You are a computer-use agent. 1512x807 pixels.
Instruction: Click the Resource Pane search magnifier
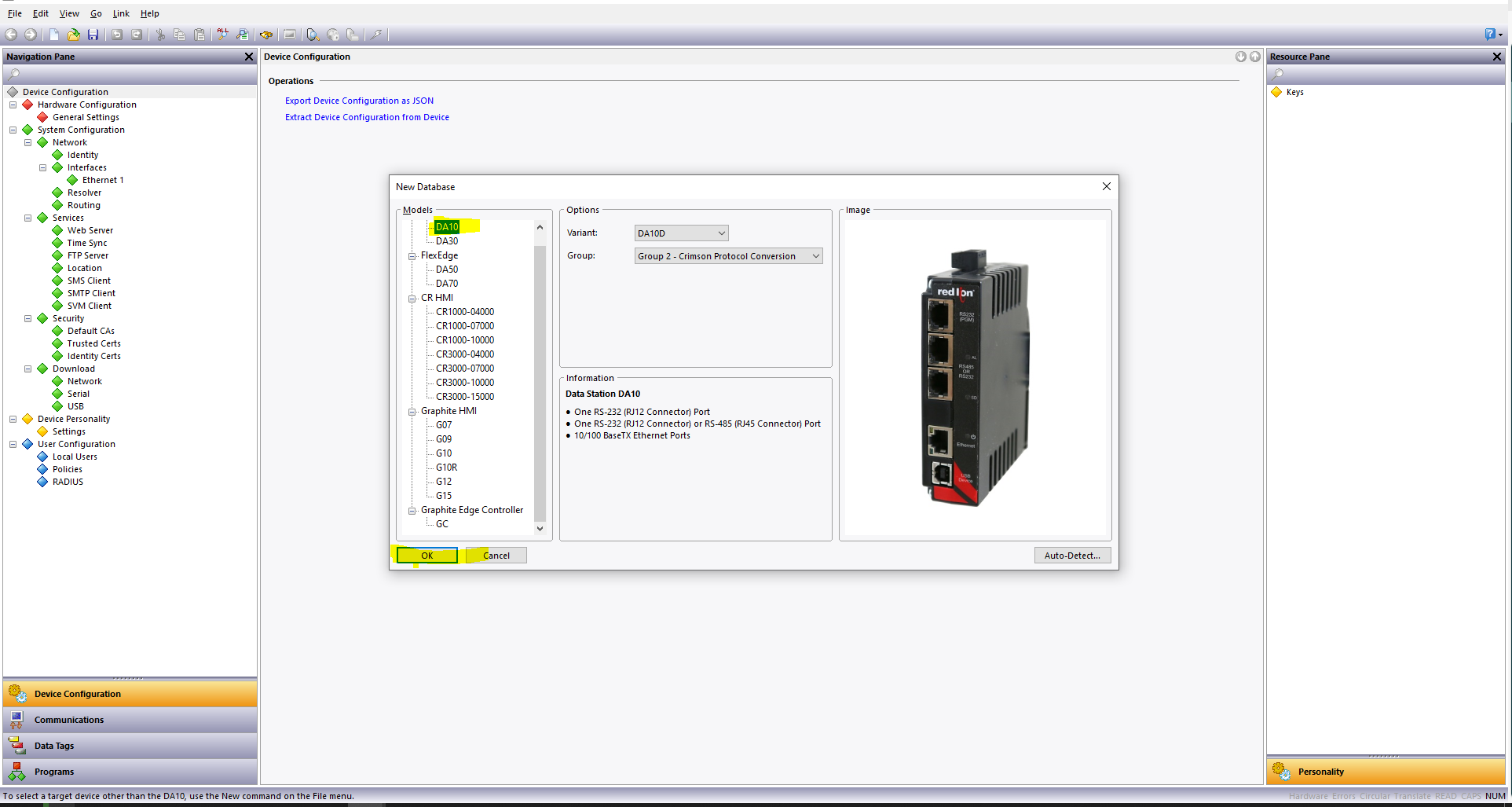click(1278, 75)
